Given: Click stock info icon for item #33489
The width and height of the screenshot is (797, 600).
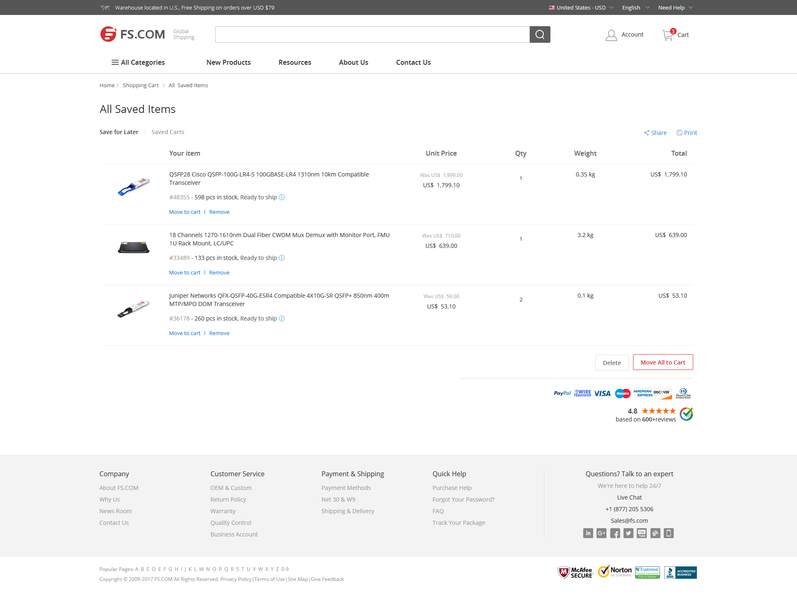Looking at the screenshot, I should pyautogui.click(x=282, y=258).
